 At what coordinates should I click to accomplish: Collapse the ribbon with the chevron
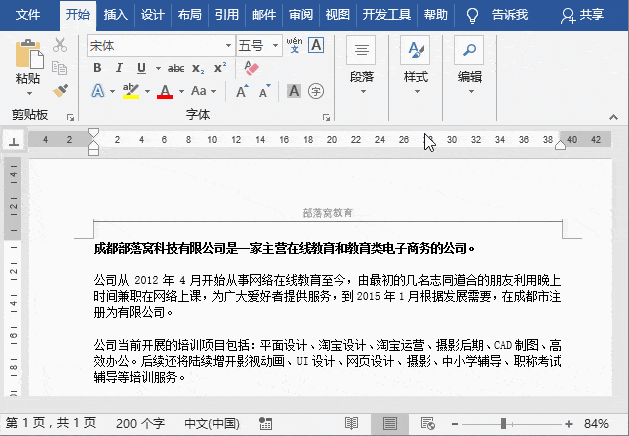point(613,117)
